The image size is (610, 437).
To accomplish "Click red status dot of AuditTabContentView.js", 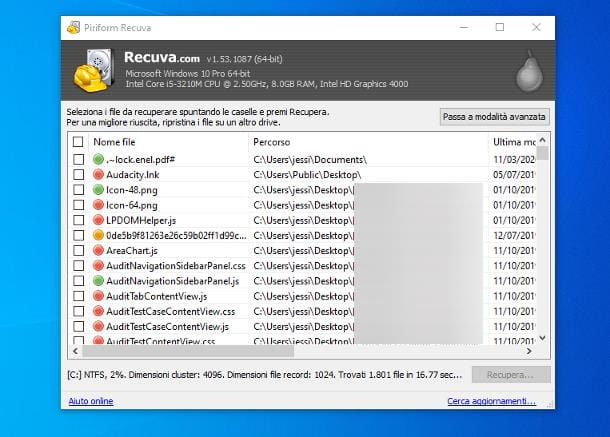I will coord(98,296).
